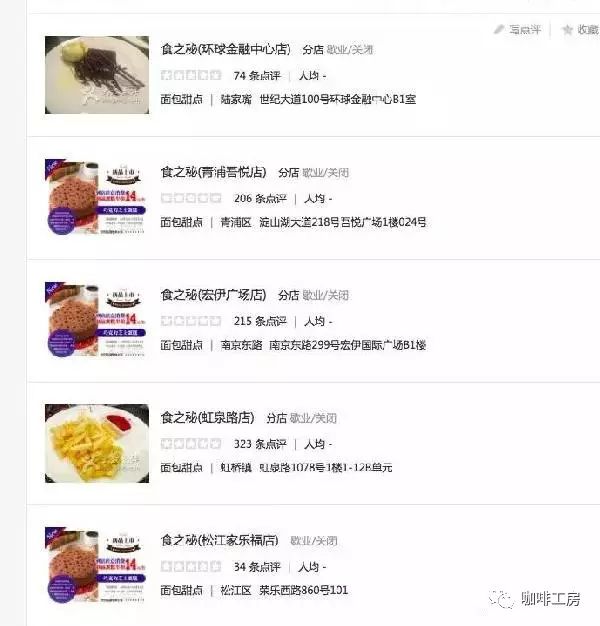Image resolution: width=600 pixels, height=626 pixels.
Task: Click the 南京东路 area link
Action: coord(241,345)
